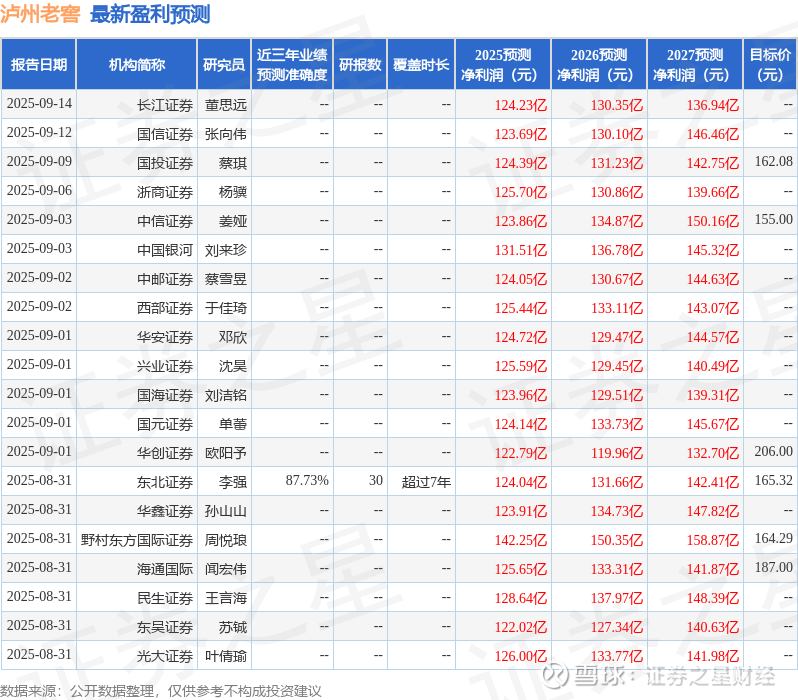Click the 142.25亿 2025 profit forecast
The width and height of the screenshot is (798, 700).
coord(521,541)
